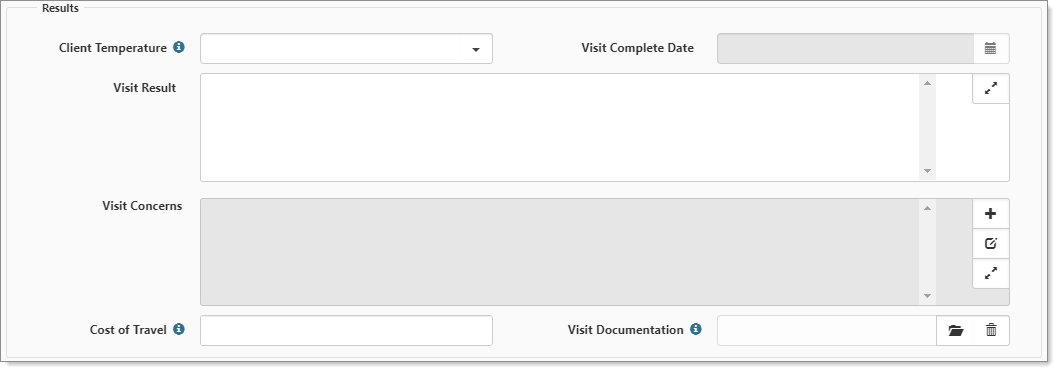Click the Visit Concerns scrollbar up arrow
The height and width of the screenshot is (372, 1058).
(x=927, y=208)
